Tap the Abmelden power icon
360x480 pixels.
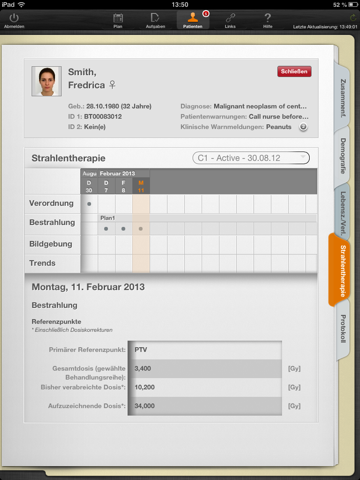(14, 18)
